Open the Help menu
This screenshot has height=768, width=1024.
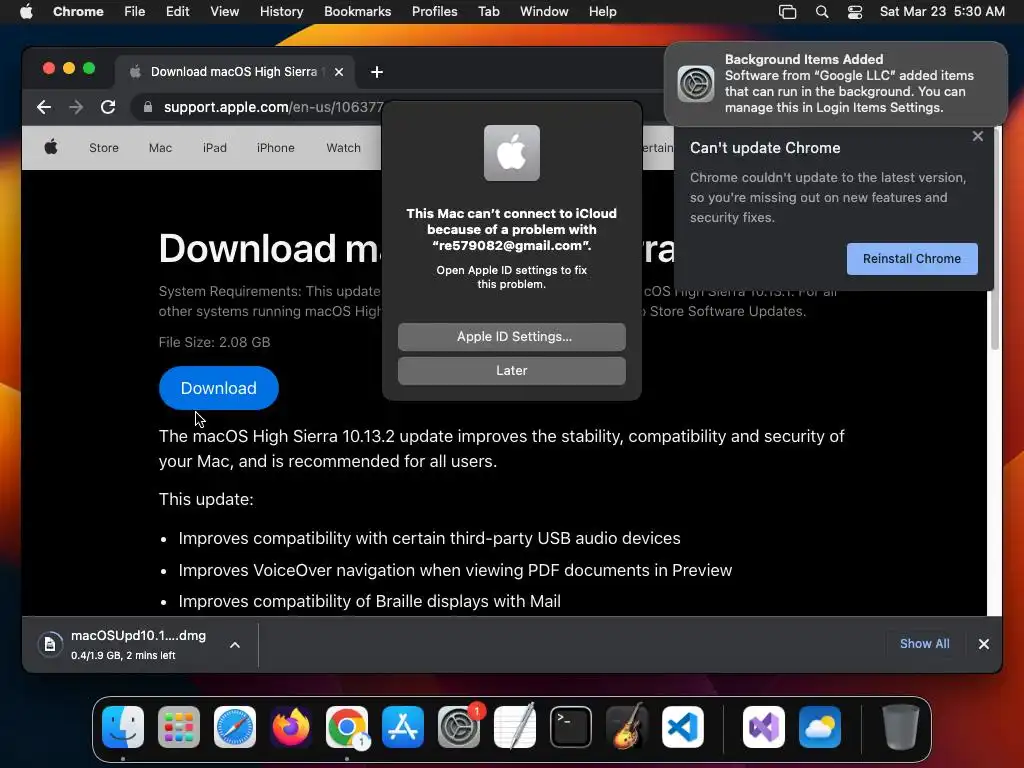point(602,12)
